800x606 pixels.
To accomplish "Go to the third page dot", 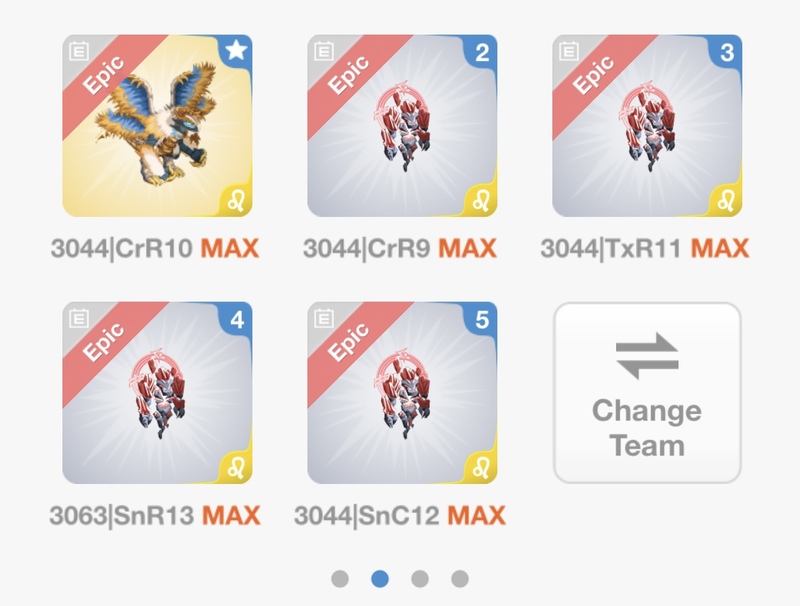I will [x=420, y=579].
